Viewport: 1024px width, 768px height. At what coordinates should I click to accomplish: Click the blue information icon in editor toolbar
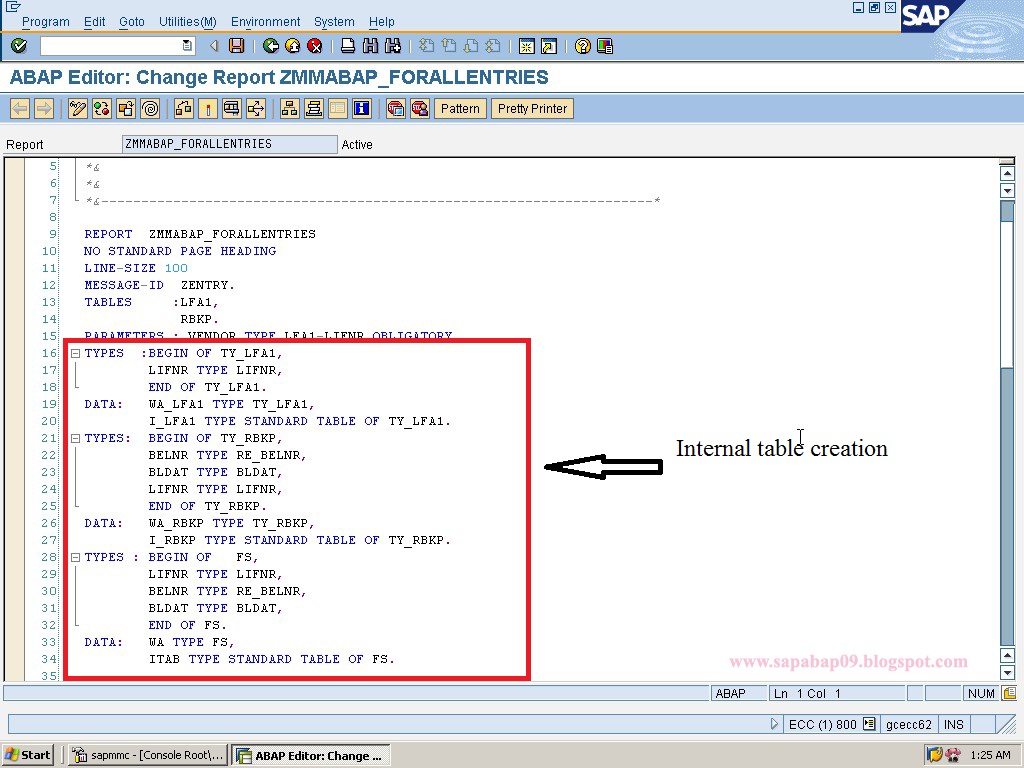361,109
